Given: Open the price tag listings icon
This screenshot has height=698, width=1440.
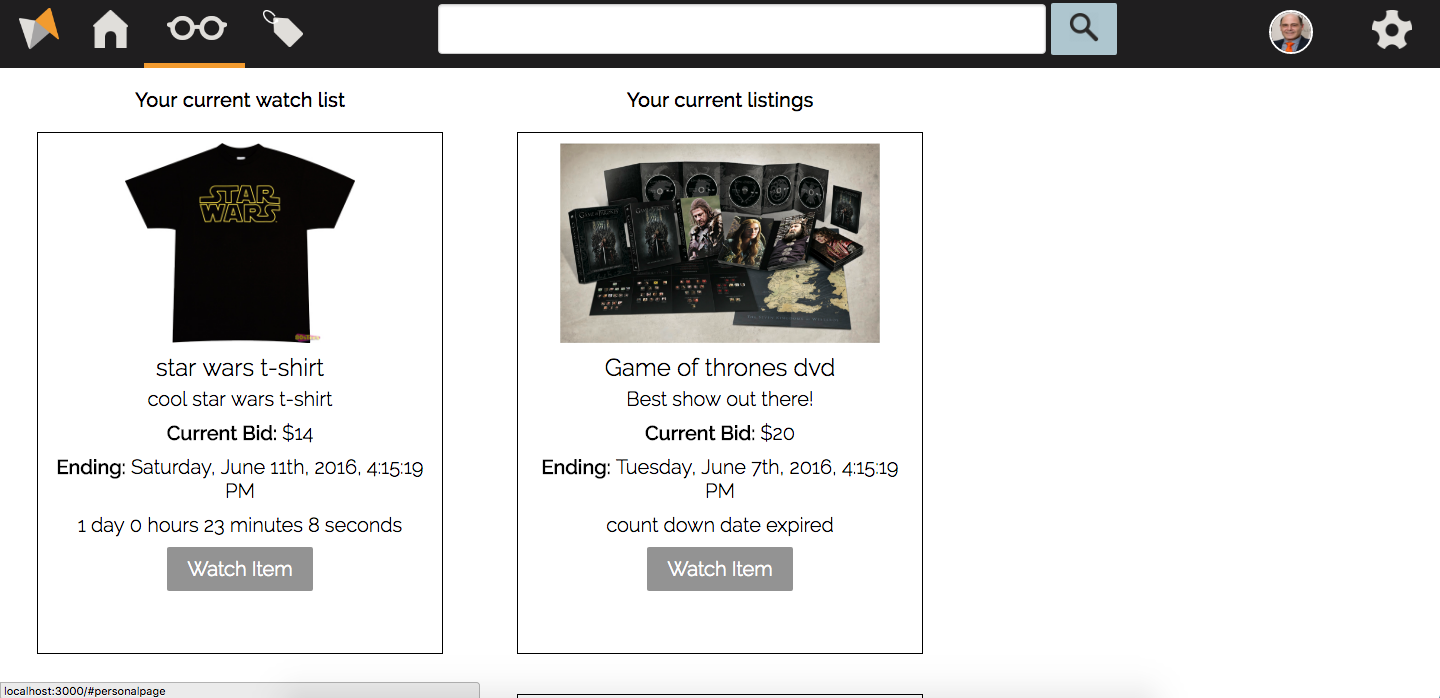Looking at the screenshot, I should [282, 28].
